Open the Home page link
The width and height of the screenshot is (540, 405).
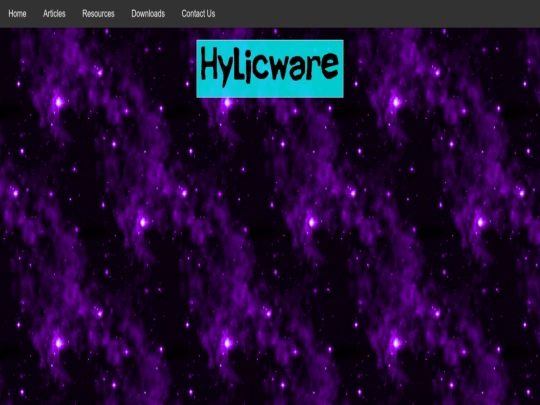(17, 14)
